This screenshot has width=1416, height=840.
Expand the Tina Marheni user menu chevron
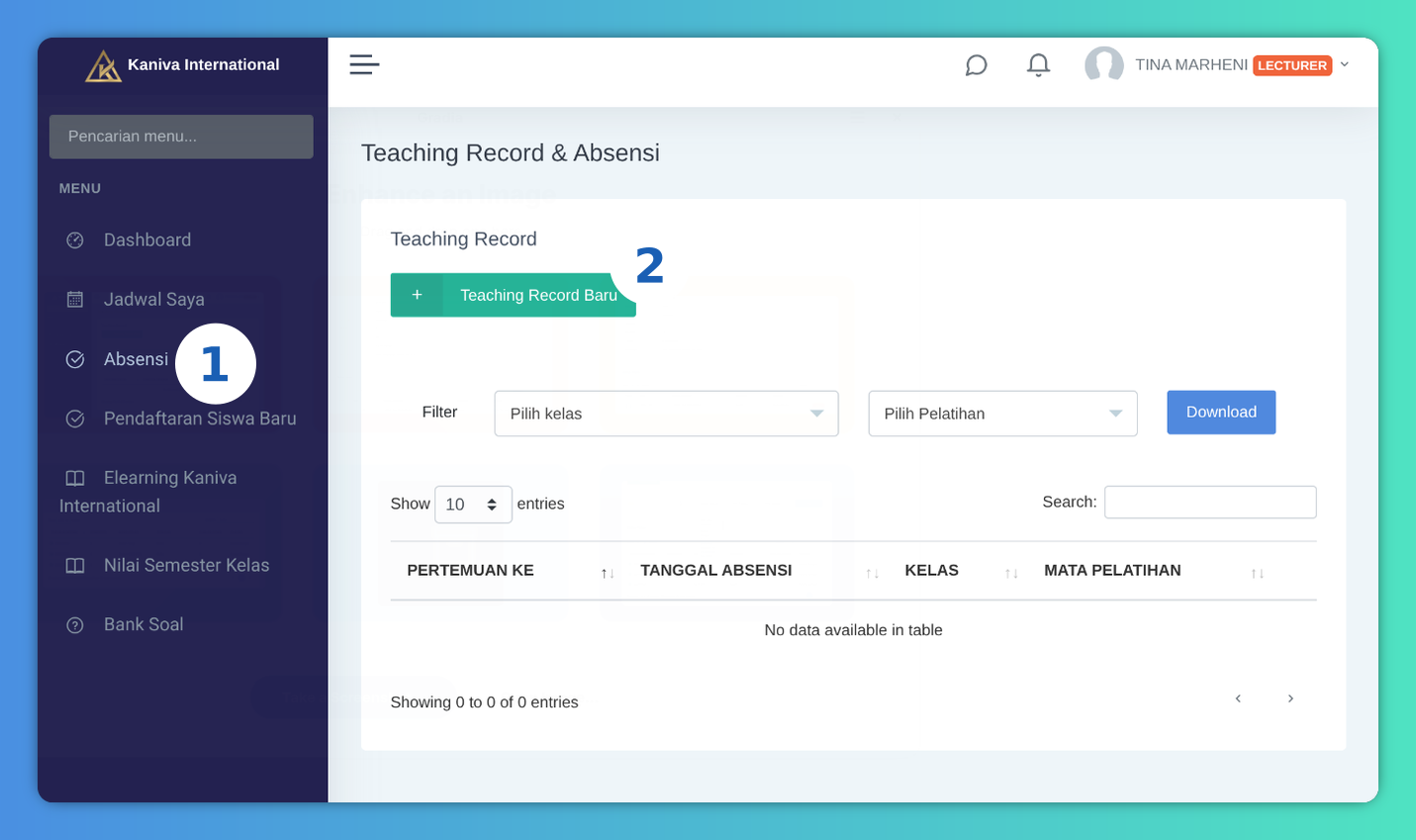click(1345, 65)
